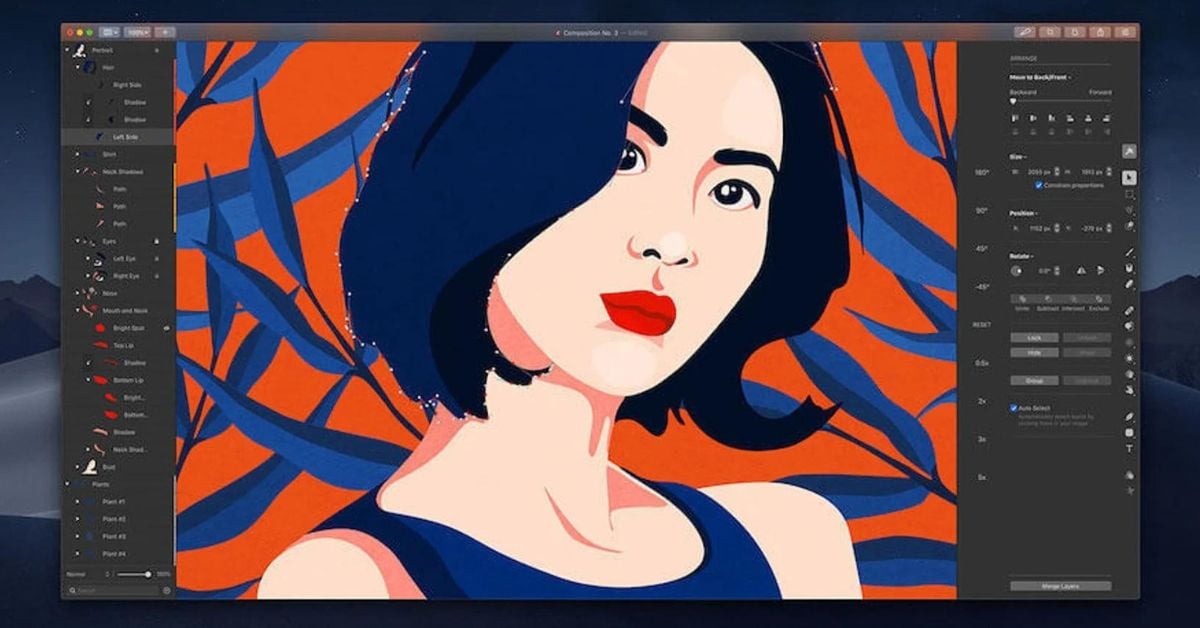Select the Type tool in the toolbar
The height and width of the screenshot is (628, 1200).
[1129, 449]
